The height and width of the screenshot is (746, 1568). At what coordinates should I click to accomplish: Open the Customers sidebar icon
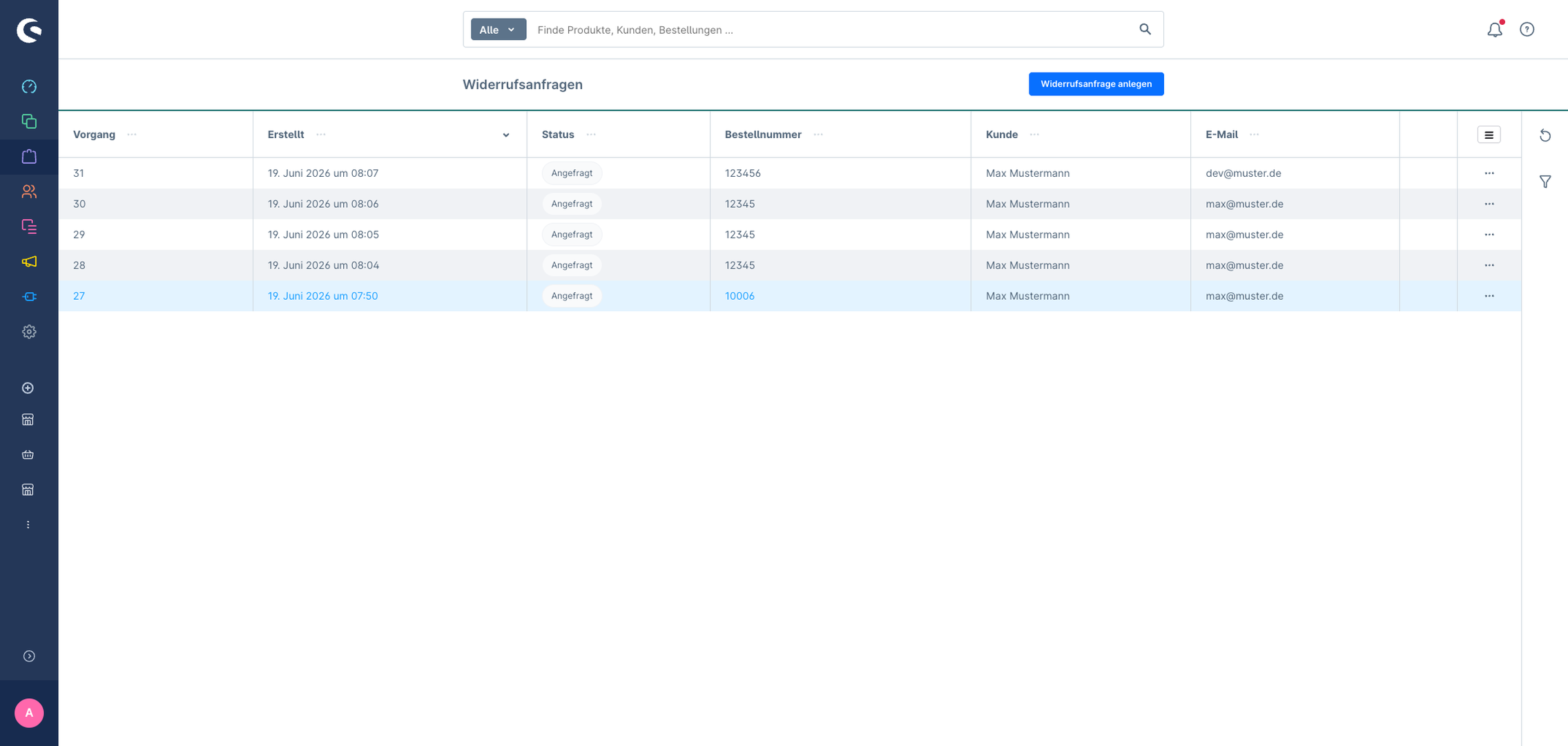tap(29, 191)
